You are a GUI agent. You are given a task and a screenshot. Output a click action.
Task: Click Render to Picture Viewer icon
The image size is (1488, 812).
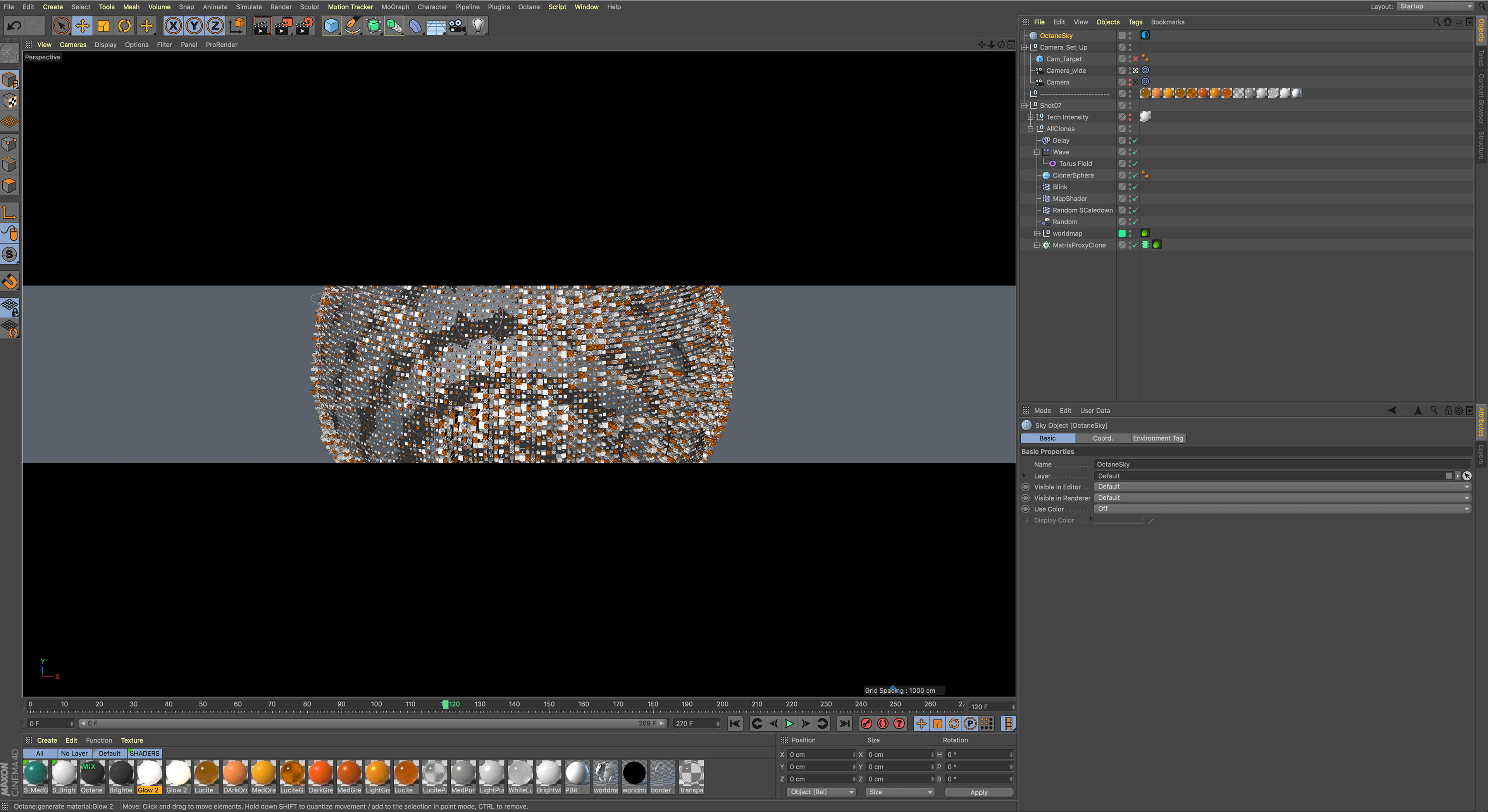coord(283,26)
